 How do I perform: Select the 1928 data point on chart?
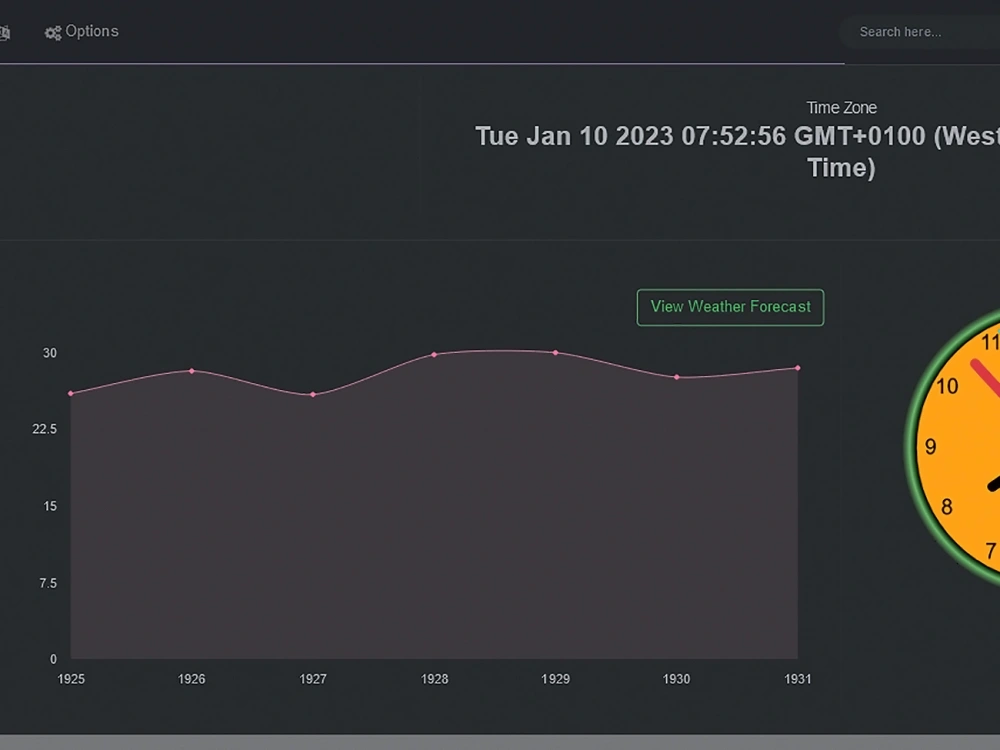434,355
